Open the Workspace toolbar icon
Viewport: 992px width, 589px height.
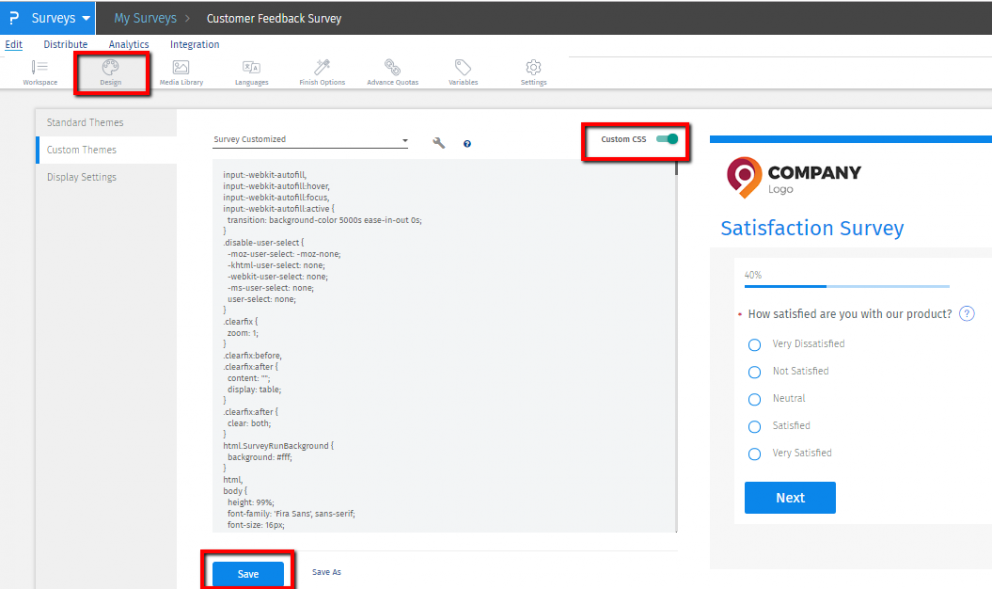coord(40,69)
